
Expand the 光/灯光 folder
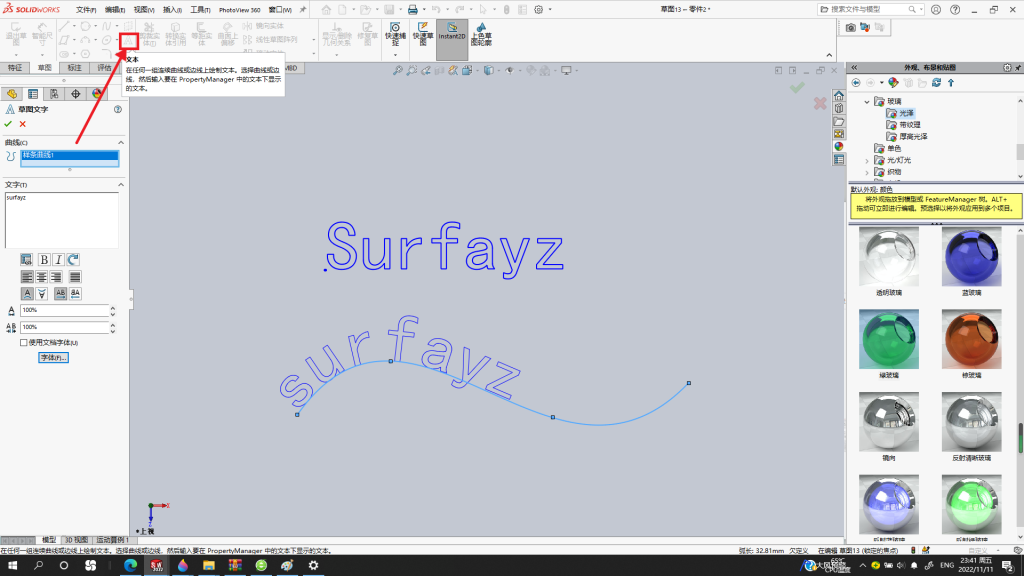pyautogui.click(x=867, y=161)
